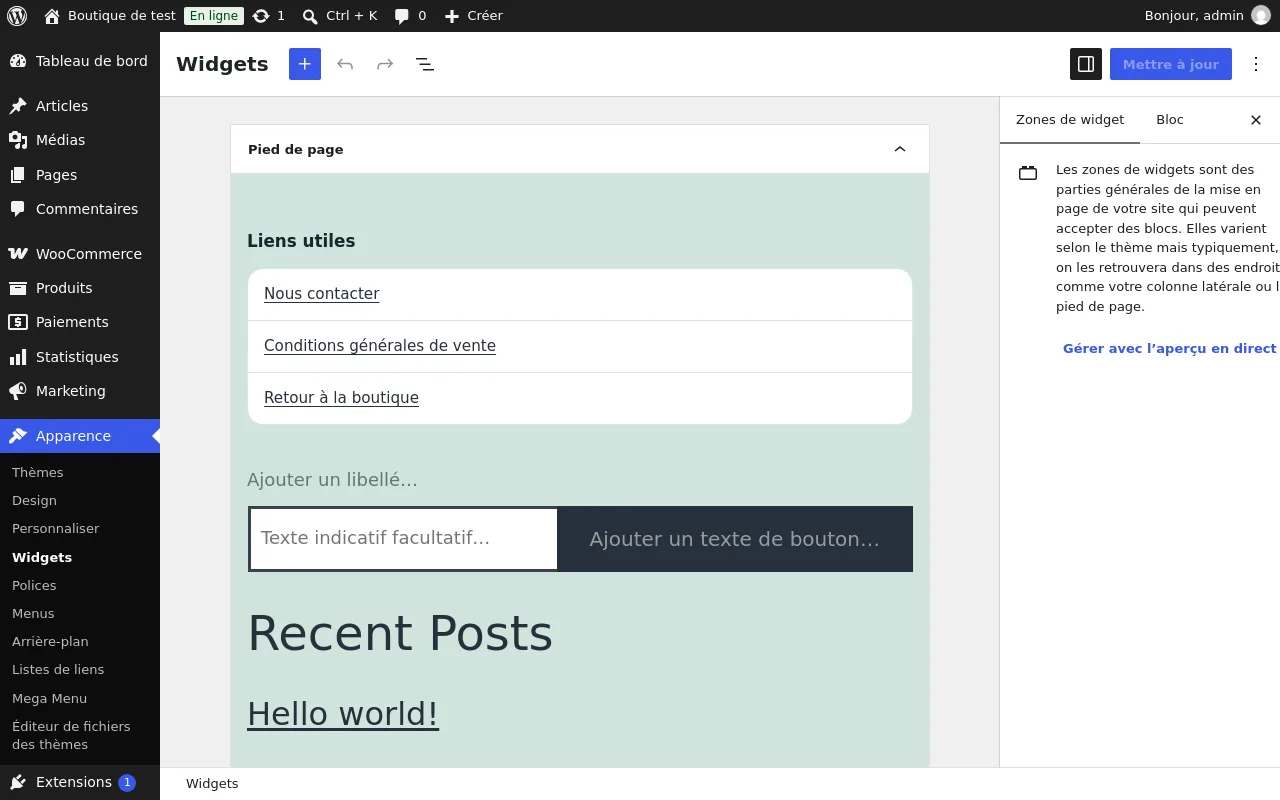The width and height of the screenshot is (1280, 800).
Task: Open the WooCommerce menu
Action: [80, 254]
